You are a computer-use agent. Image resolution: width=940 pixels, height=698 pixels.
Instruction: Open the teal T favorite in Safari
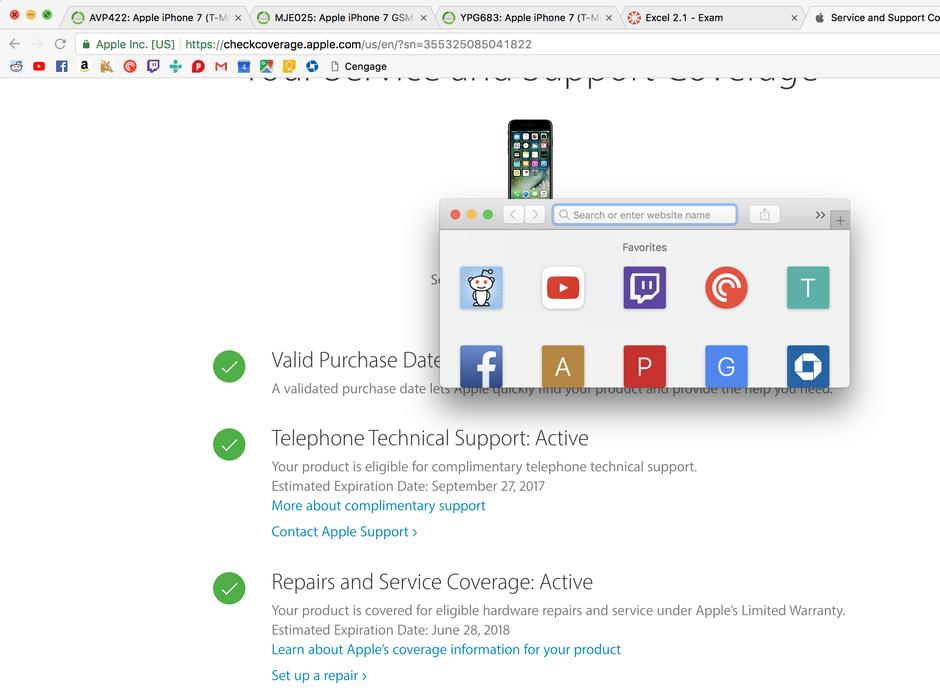coord(808,288)
